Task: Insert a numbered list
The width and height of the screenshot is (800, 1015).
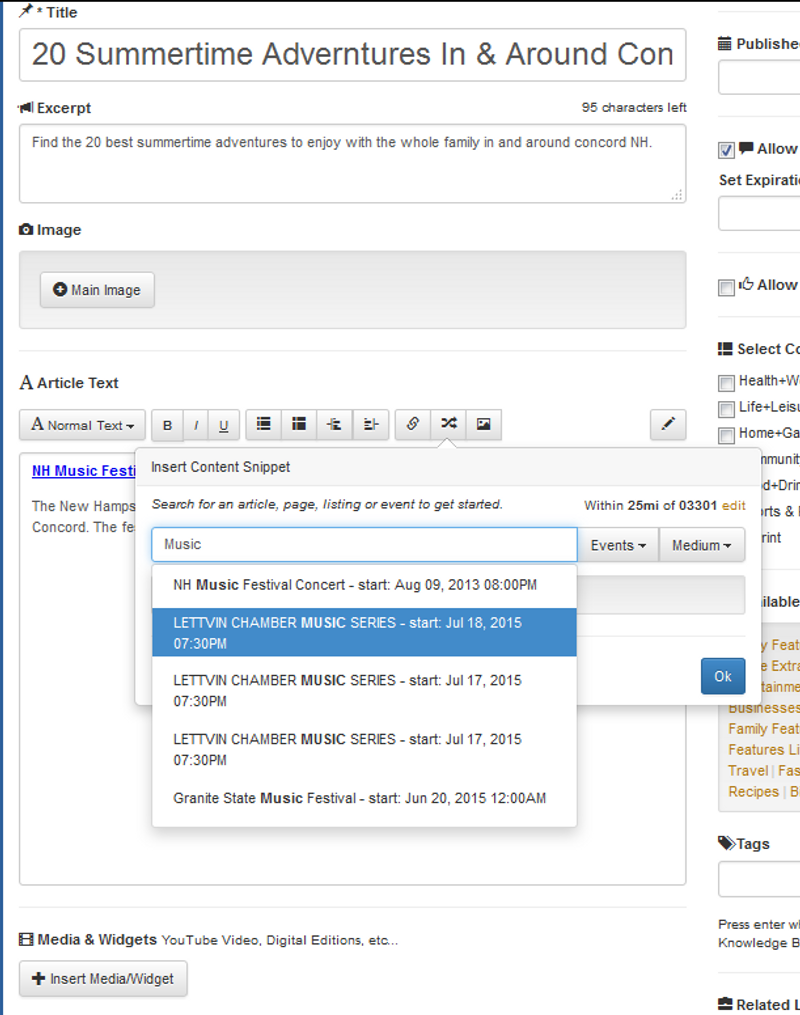Action: 299,425
